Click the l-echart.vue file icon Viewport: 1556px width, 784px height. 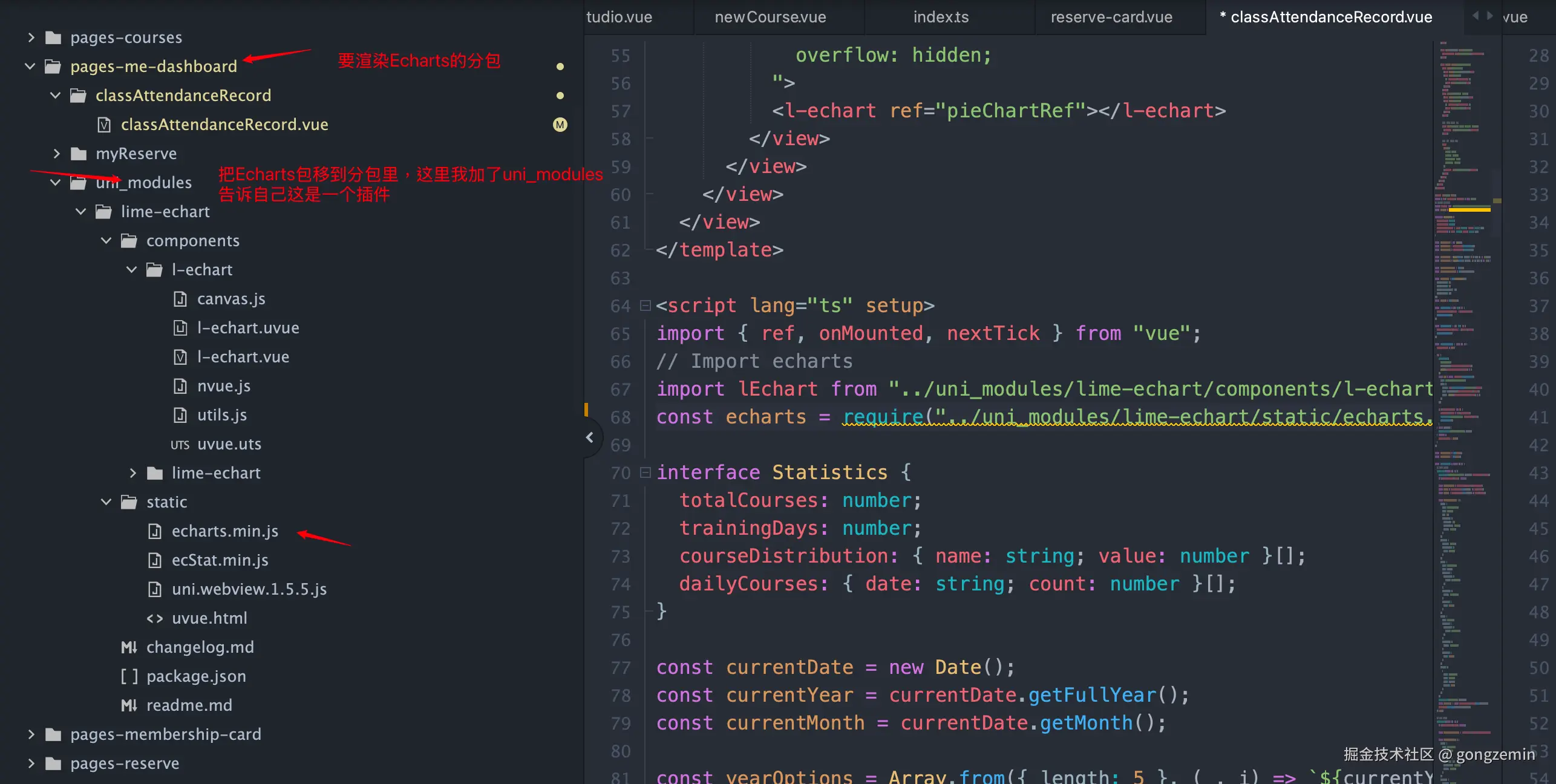coord(180,357)
